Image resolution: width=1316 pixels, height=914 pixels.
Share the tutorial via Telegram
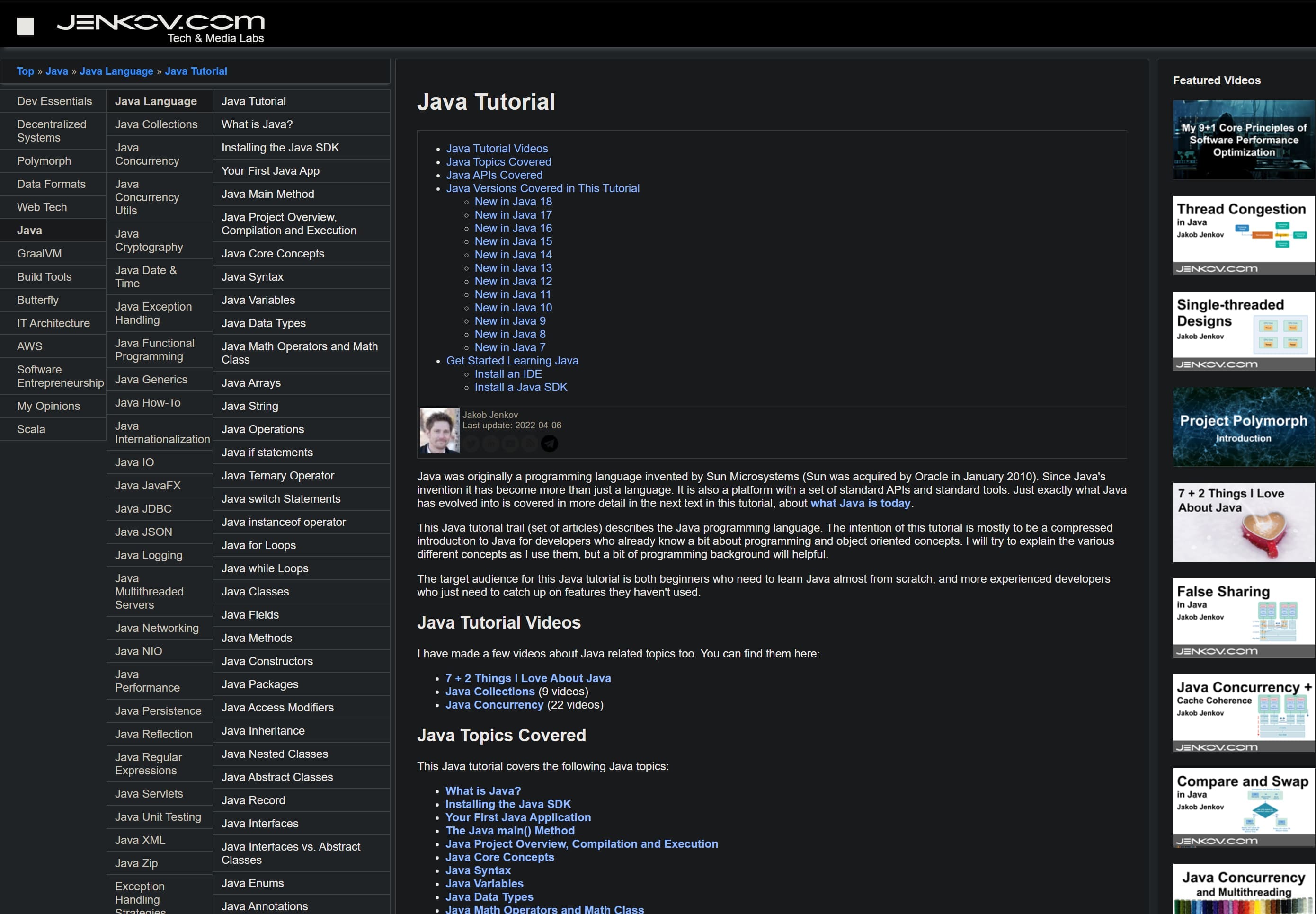[549, 443]
